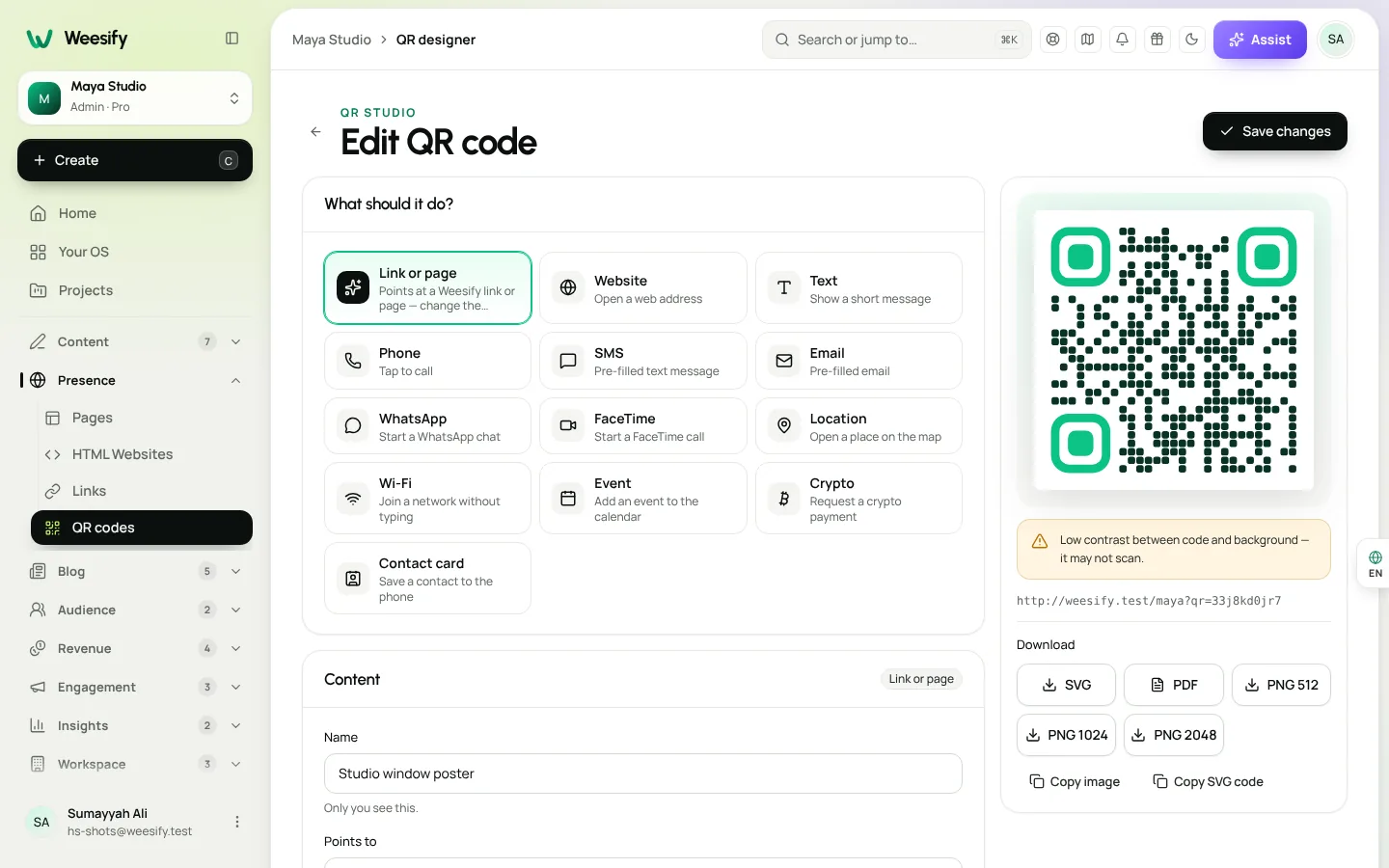
Task: Select the Email QR type
Action: click(858, 361)
